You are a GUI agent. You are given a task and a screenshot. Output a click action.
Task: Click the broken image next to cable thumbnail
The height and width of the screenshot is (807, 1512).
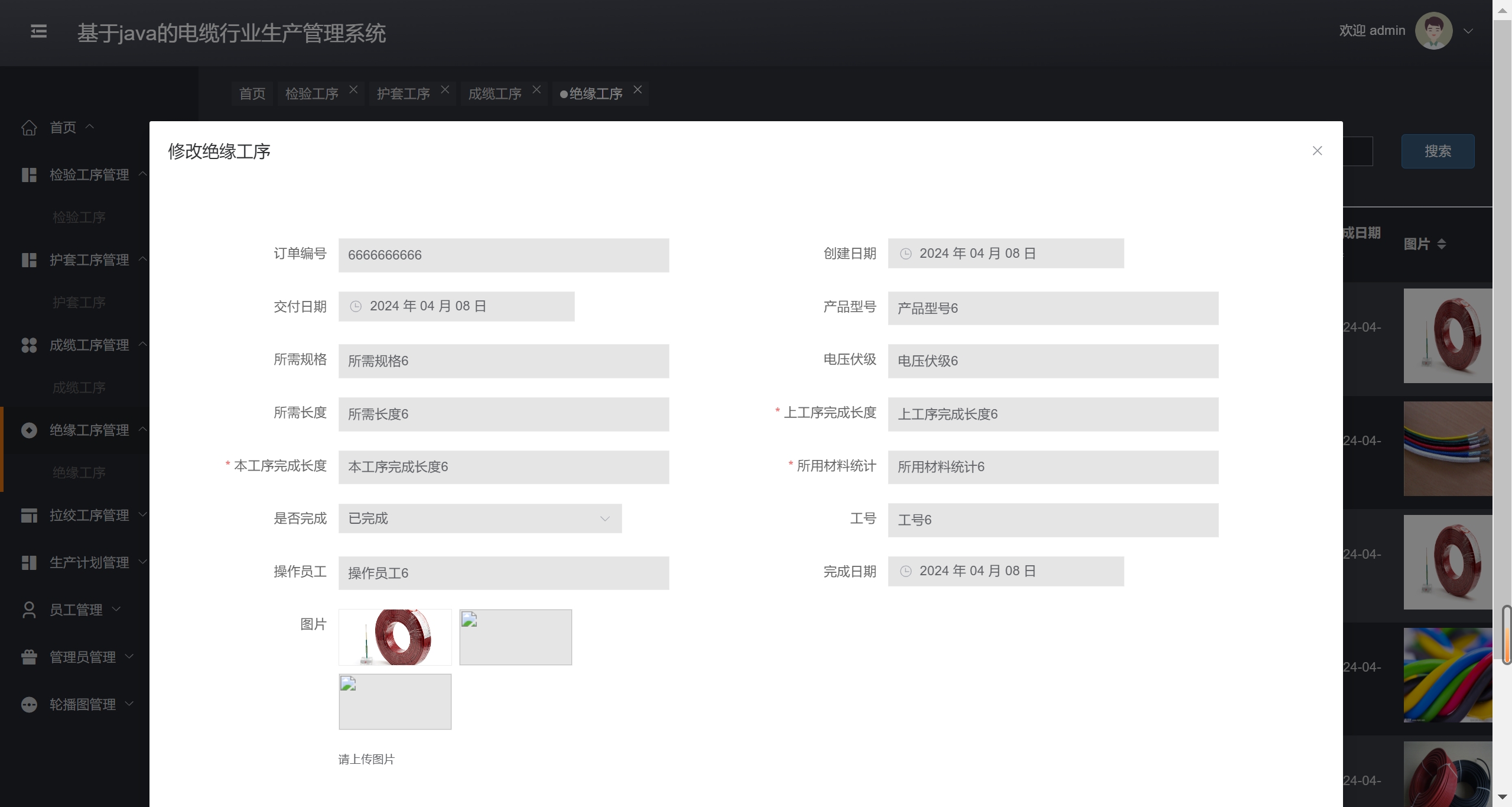(515, 637)
